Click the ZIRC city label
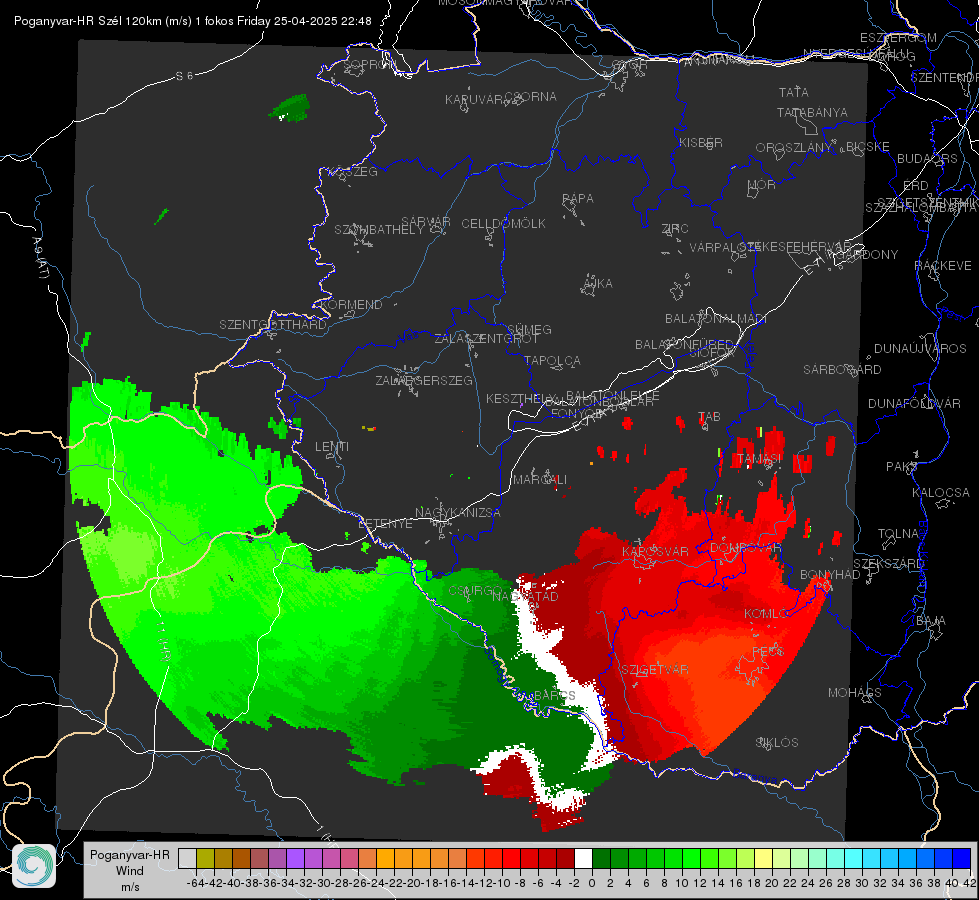This screenshot has height=900, width=979. click(675, 229)
